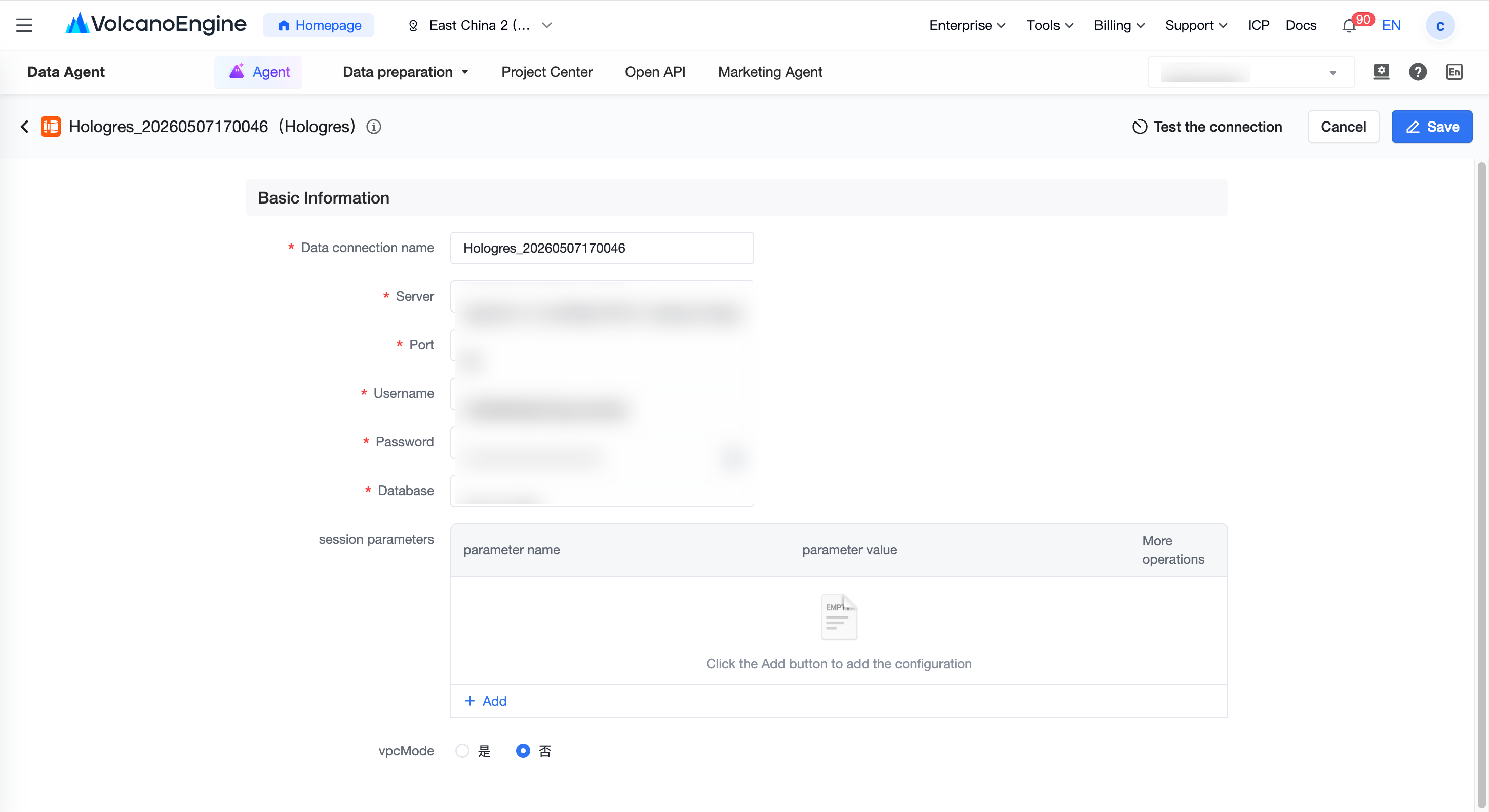Click the user avatar icon
1489x812 pixels.
[x=1440, y=26]
